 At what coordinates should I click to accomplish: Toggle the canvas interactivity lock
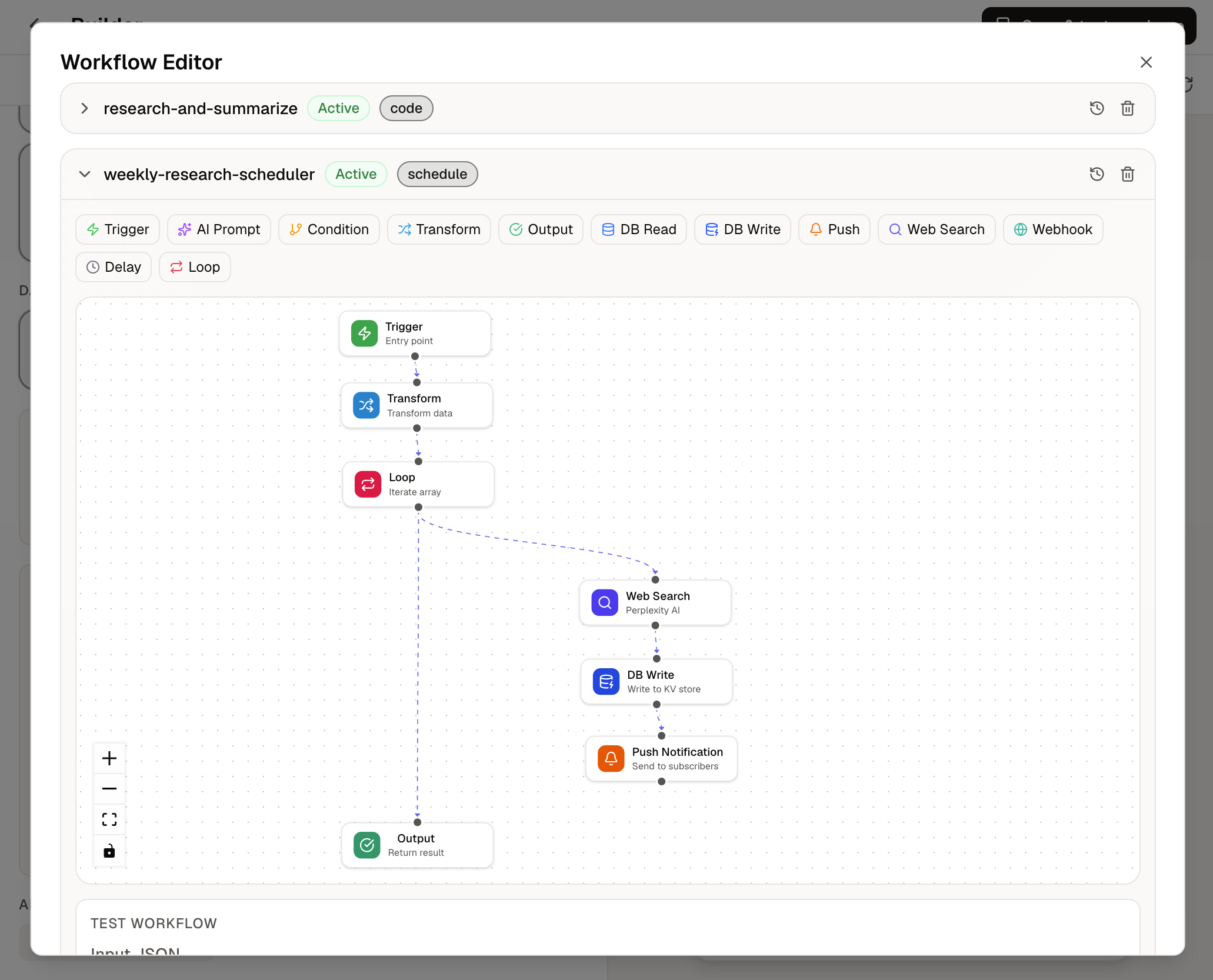click(x=109, y=851)
